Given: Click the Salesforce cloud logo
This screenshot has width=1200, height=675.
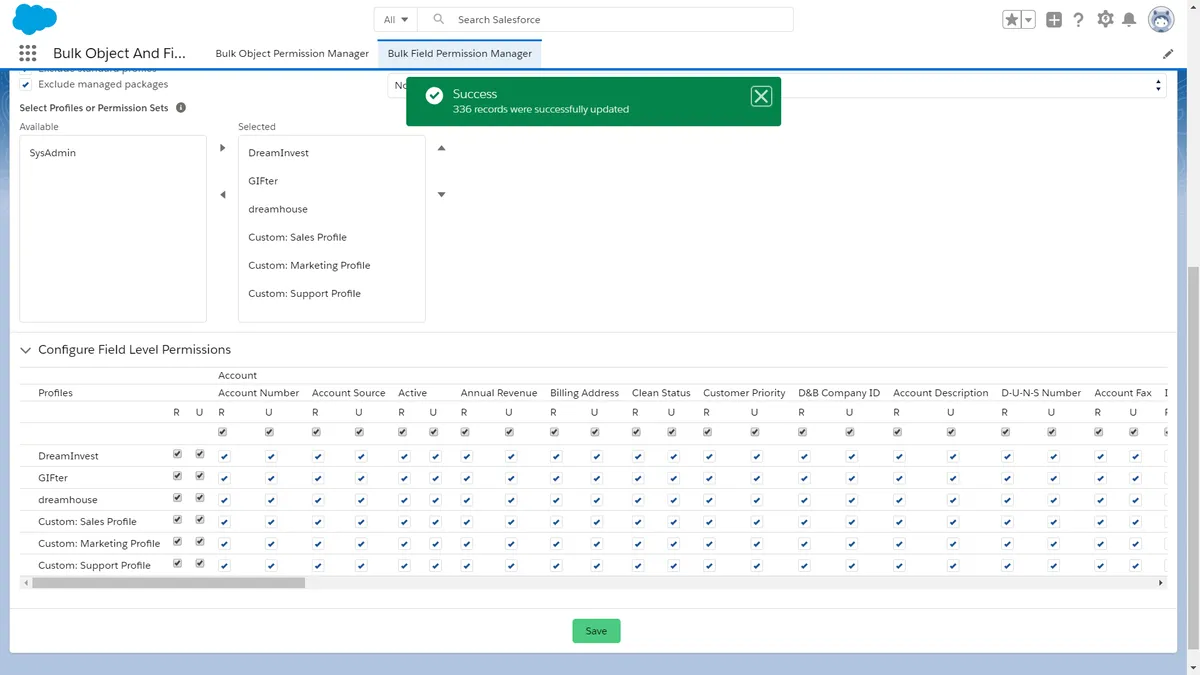Looking at the screenshot, I should pyautogui.click(x=33, y=19).
